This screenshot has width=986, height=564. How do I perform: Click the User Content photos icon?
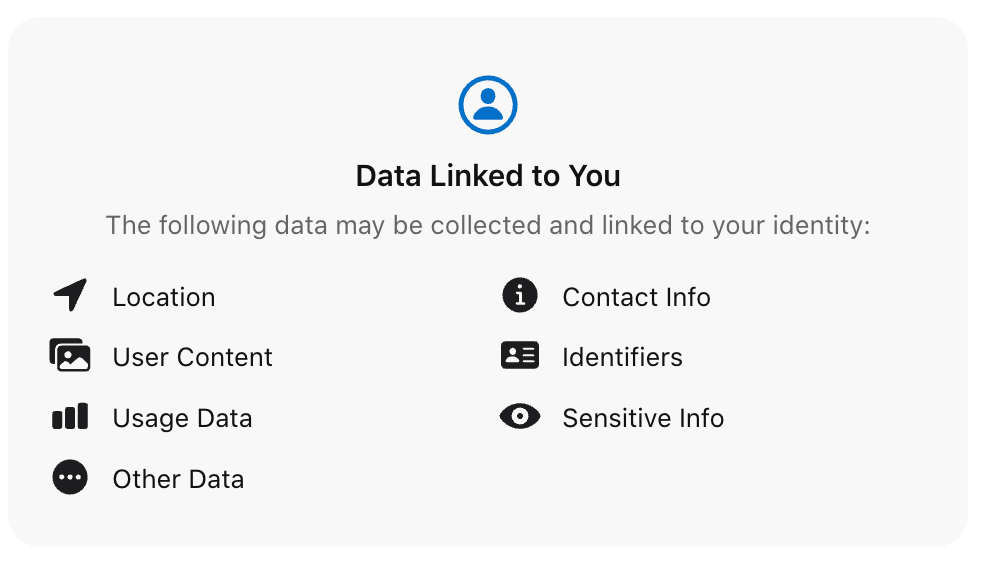pos(70,356)
